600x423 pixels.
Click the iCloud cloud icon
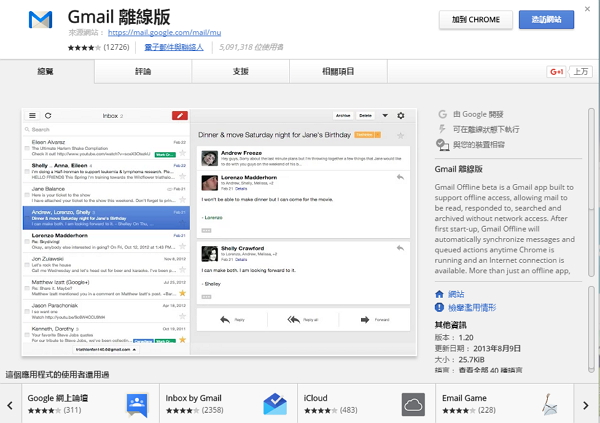(413, 404)
